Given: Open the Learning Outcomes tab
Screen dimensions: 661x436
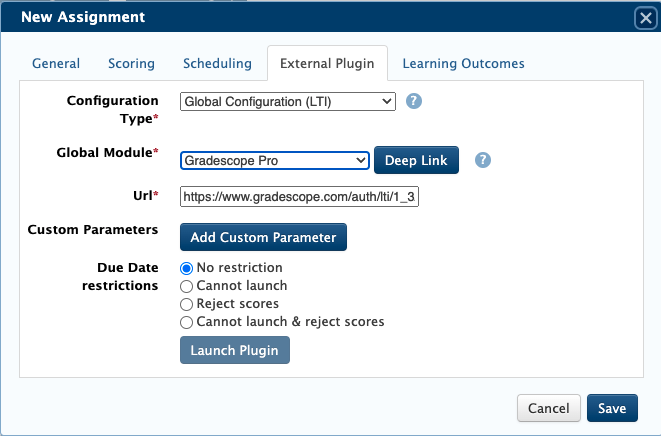Looking at the screenshot, I should (x=463, y=64).
